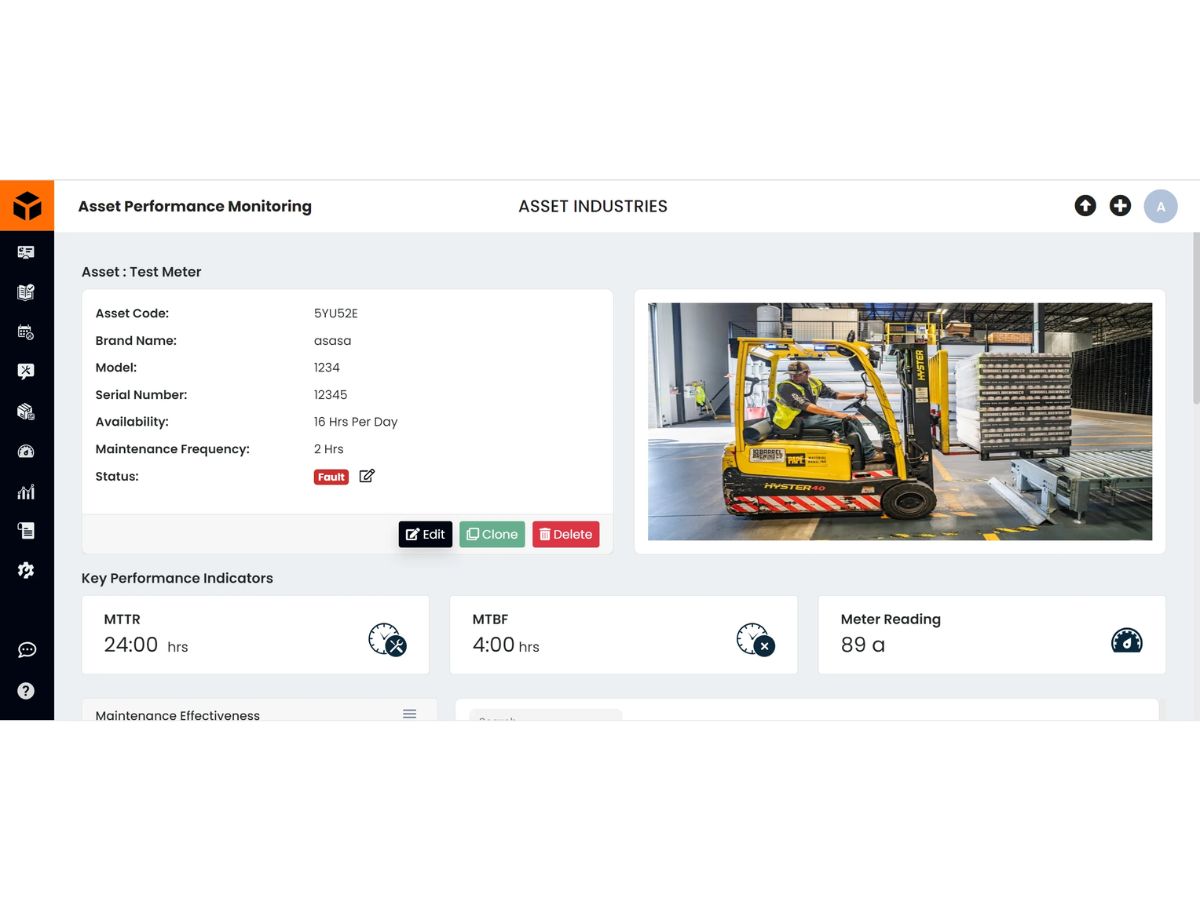Click the 'ASSET INDUSTRIES' header text
1200x900 pixels.
click(593, 206)
